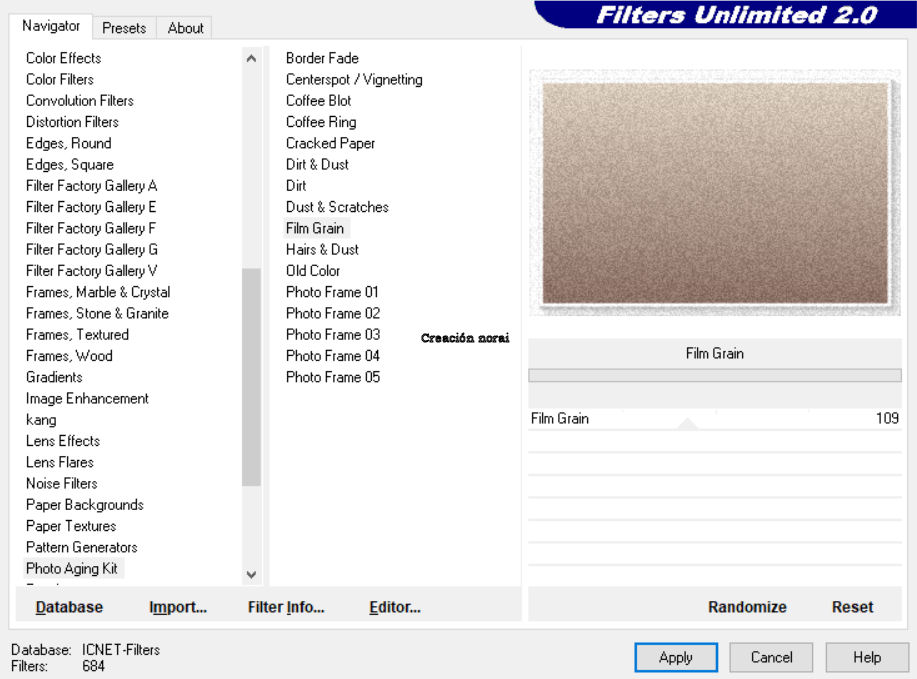The height and width of the screenshot is (679, 917).
Task: Apply Photo Frame 01 filter
Action: (332, 292)
